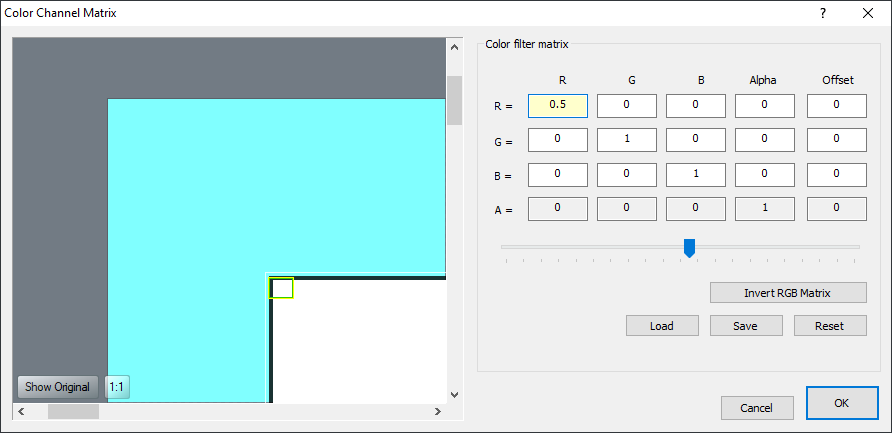Confirm changes with the OK button
Screen dimensions: 892x433
[841, 403]
